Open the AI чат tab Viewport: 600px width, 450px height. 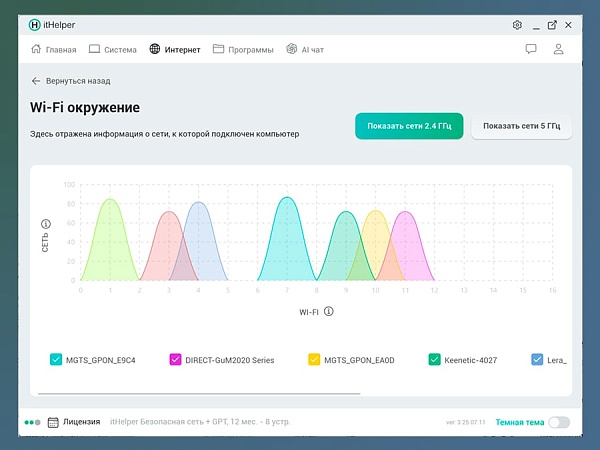click(x=305, y=49)
